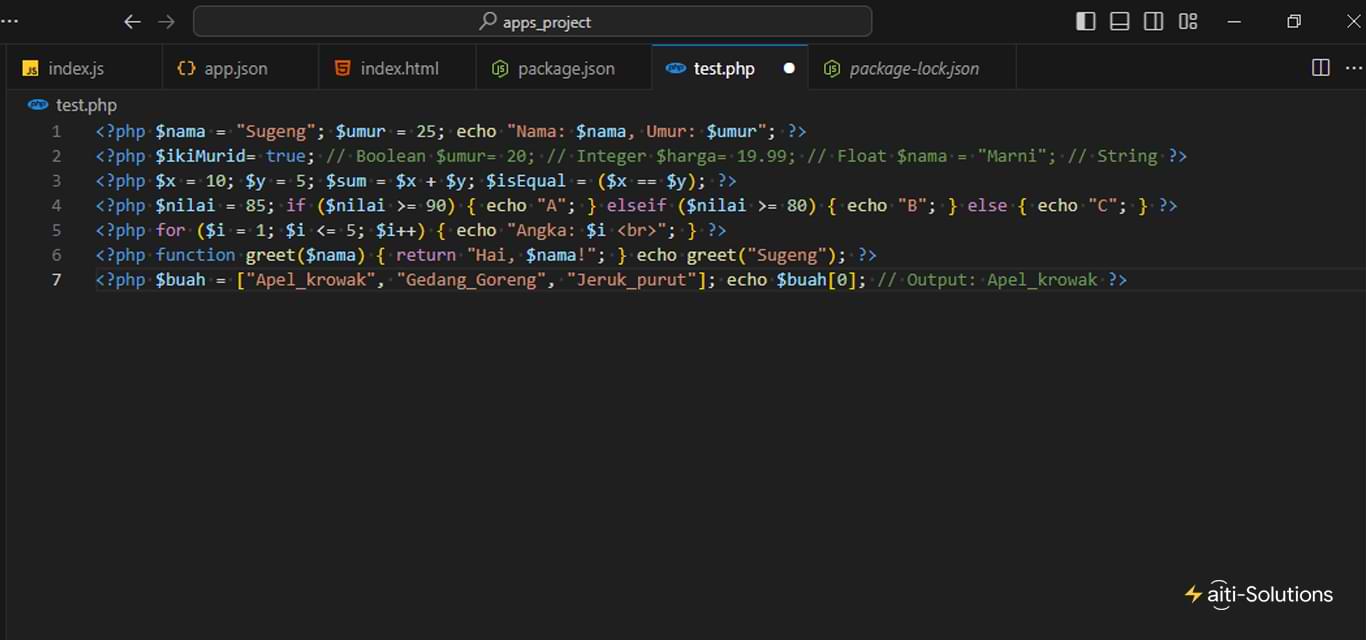Click the Node icon on package.json tab
Image resolution: width=1366 pixels, height=640 pixels.
coord(500,68)
